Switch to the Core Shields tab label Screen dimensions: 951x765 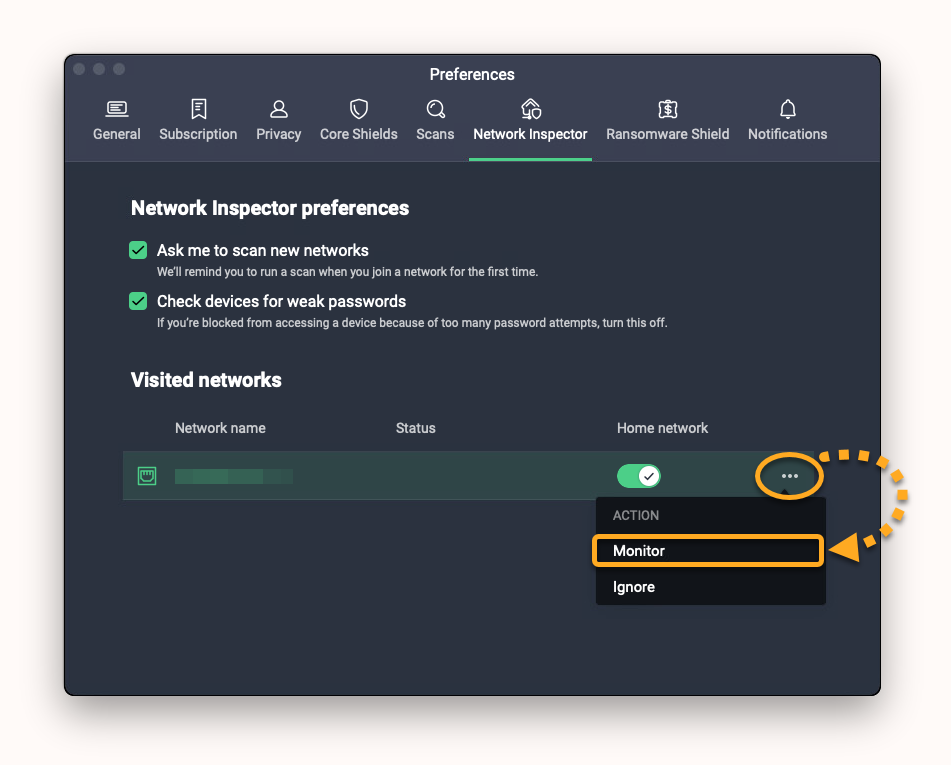click(x=358, y=134)
